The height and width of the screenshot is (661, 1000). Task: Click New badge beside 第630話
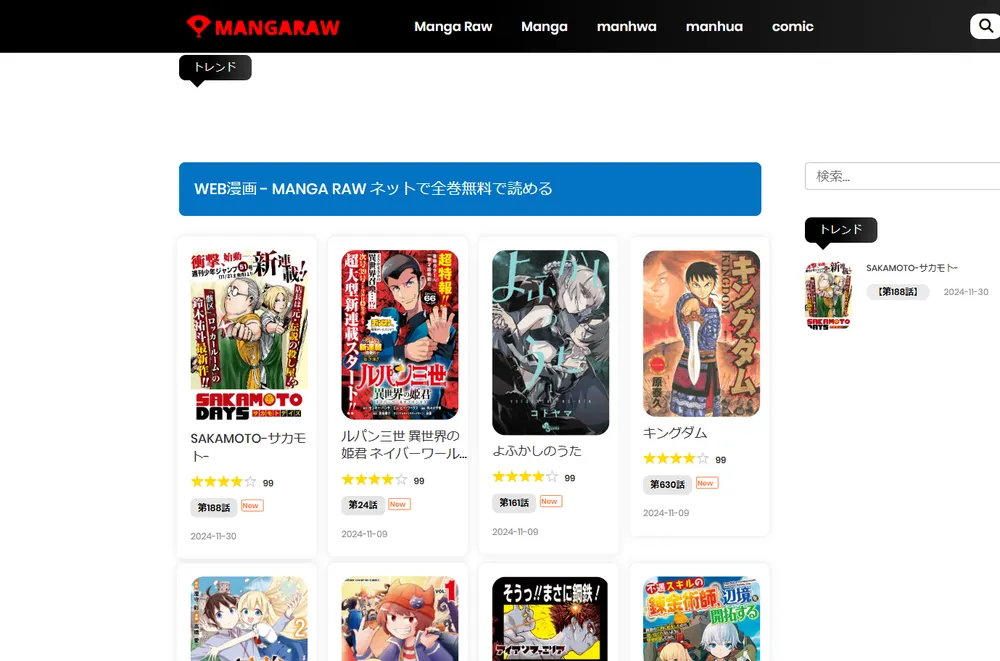point(707,483)
